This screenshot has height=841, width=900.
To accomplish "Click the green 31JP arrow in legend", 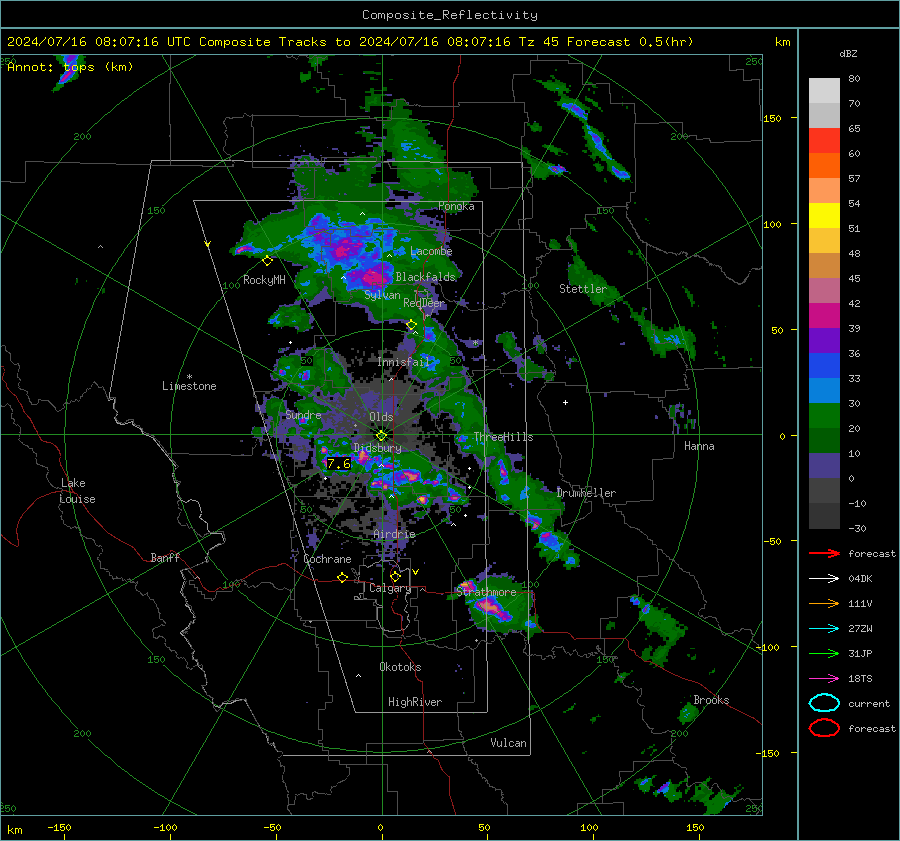I will coord(824,653).
